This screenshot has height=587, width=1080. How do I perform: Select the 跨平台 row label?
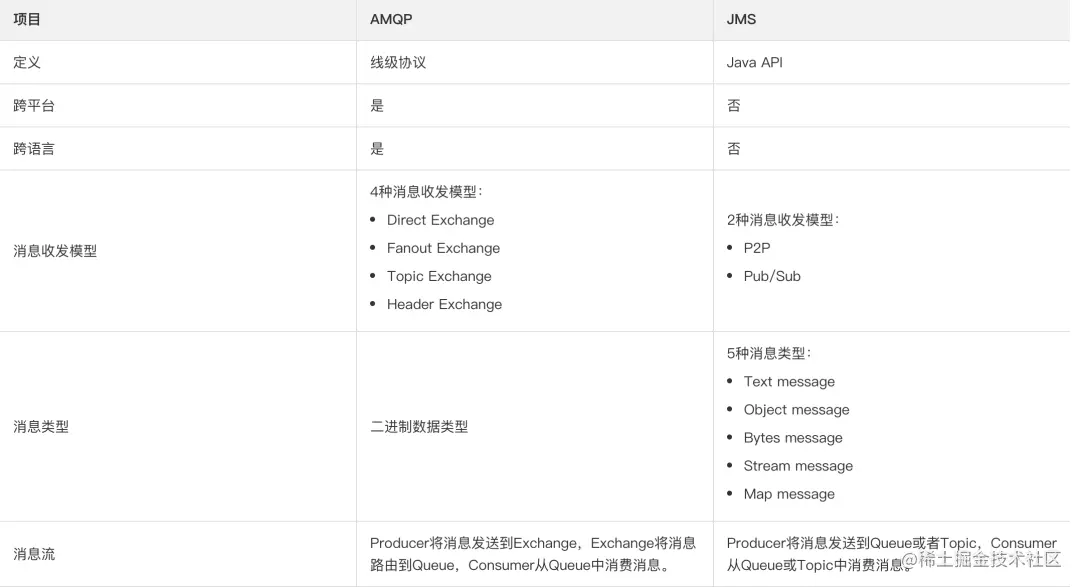point(34,105)
